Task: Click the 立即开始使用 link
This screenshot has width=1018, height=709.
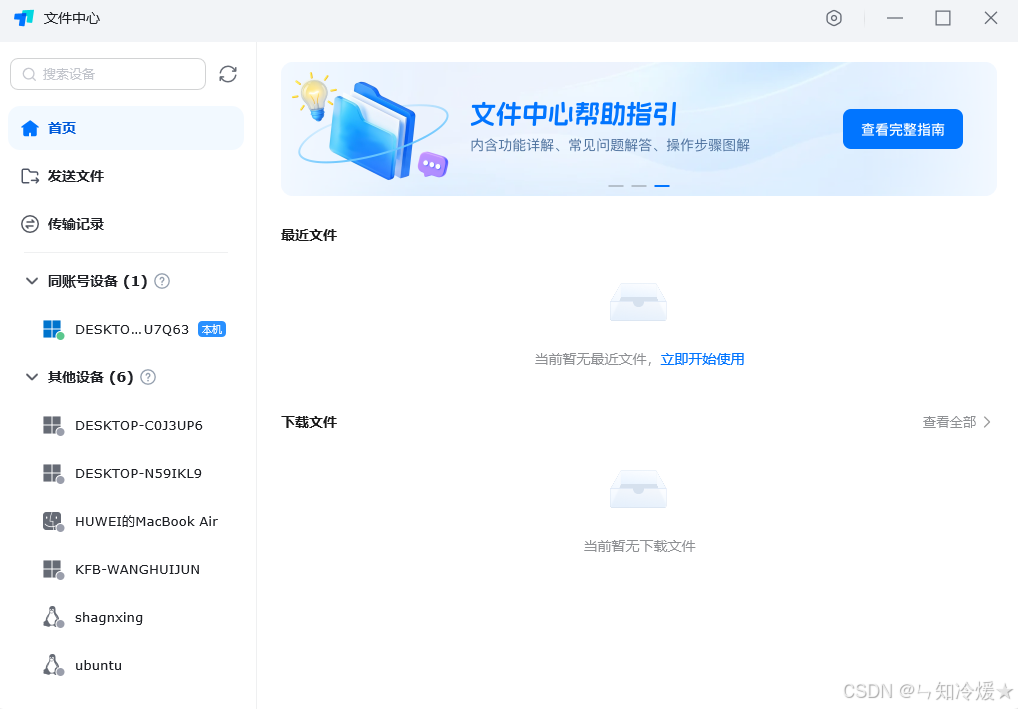Action: (702, 359)
